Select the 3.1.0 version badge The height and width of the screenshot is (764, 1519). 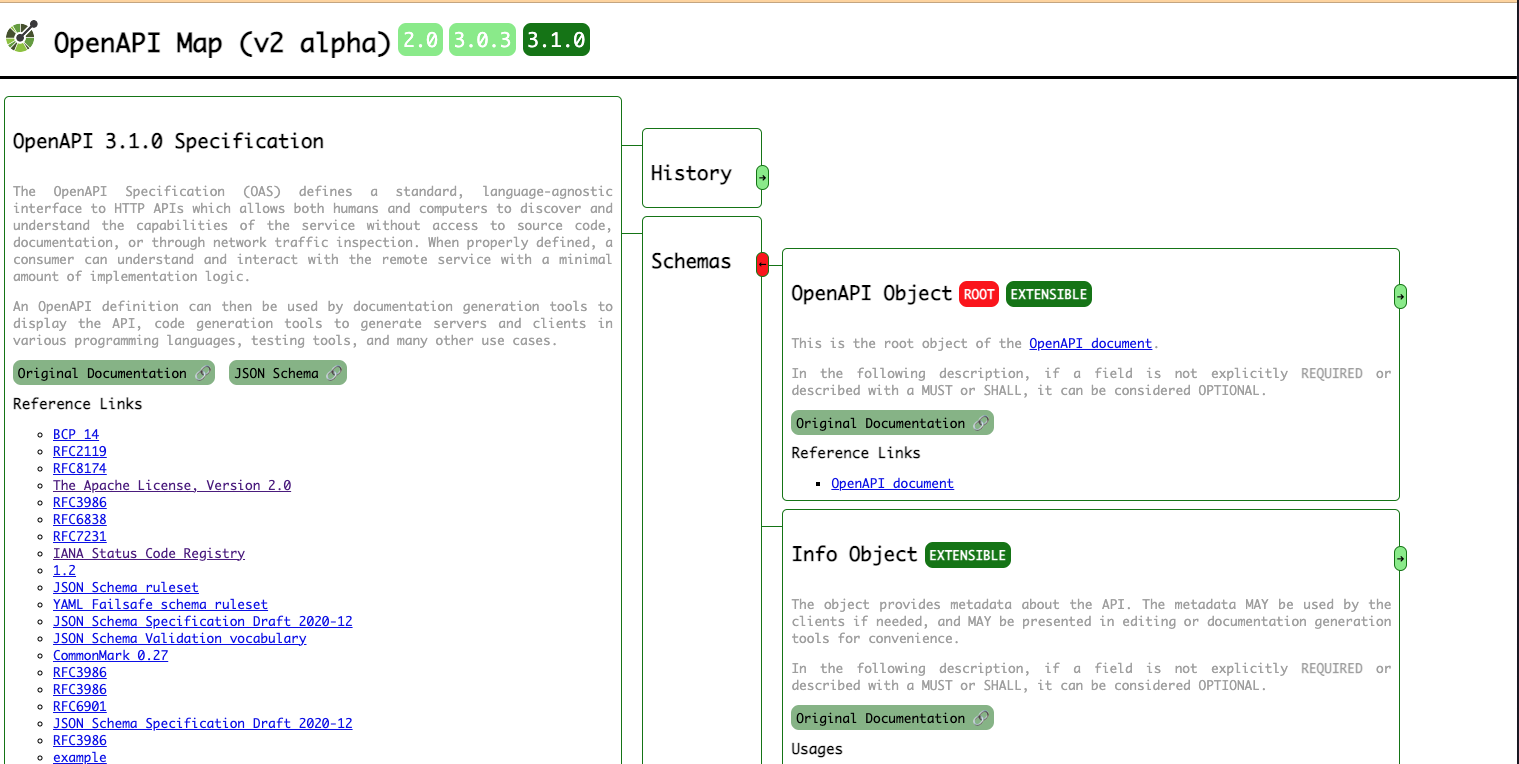(556, 40)
